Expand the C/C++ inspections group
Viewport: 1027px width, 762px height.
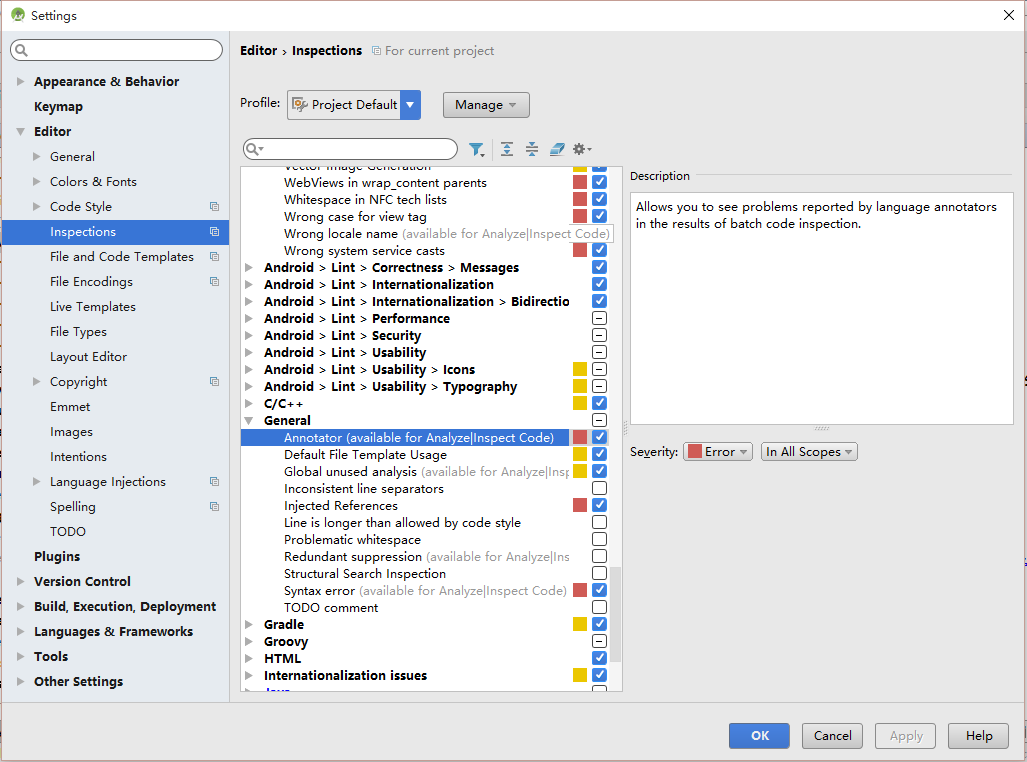[x=249, y=404]
